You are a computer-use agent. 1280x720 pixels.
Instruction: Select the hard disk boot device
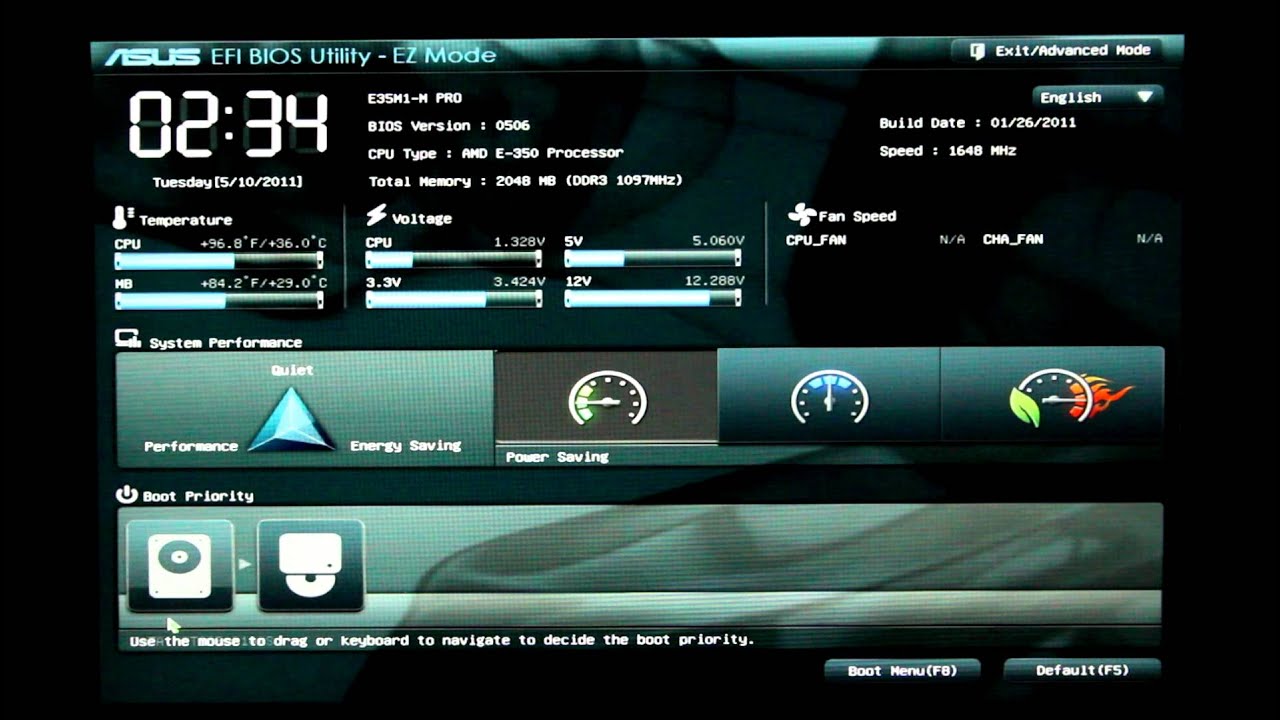[x=180, y=565]
